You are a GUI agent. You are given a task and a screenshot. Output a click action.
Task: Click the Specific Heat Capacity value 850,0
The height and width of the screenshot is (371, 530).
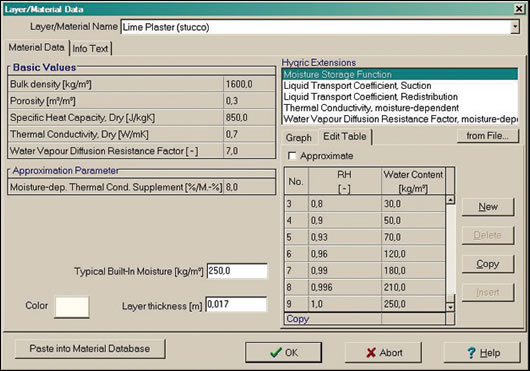pyautogui.click(x=249, y=117)
